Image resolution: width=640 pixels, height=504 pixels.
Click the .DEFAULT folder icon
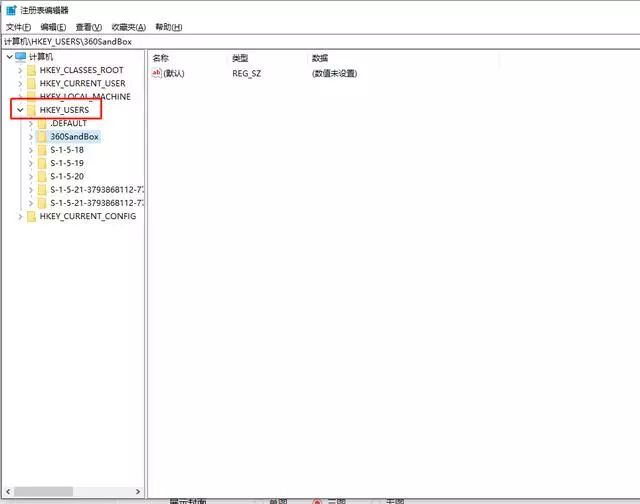click(x=42, y=123)
